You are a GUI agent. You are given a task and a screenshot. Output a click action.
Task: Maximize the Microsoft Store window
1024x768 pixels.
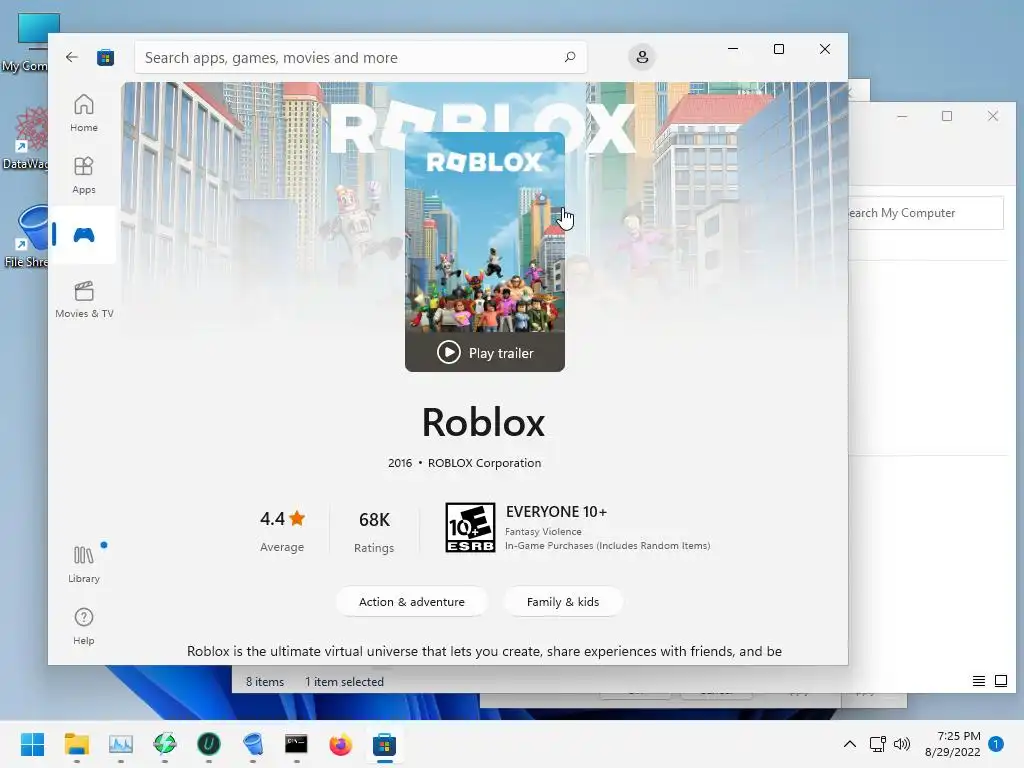[778, 49]
